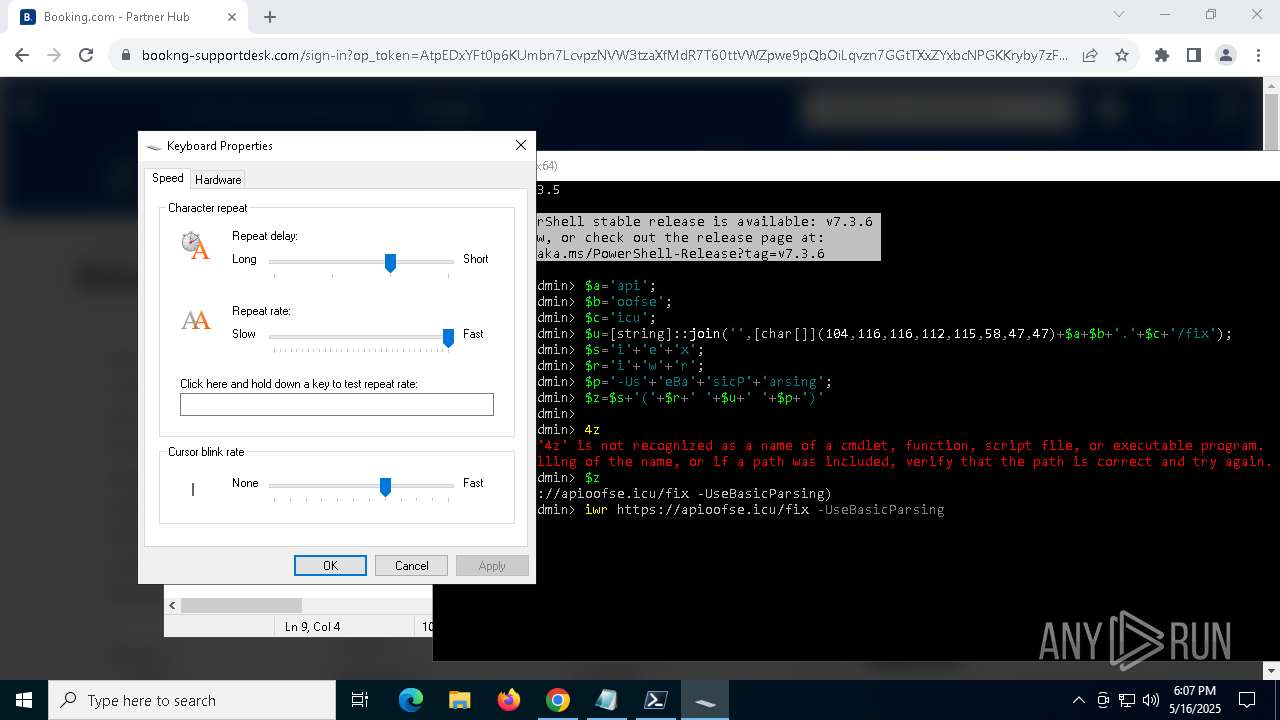This screenshot has height=720, width=1280.
Task: Switch to Notepad on the taskbar
Action: point(606,700)
